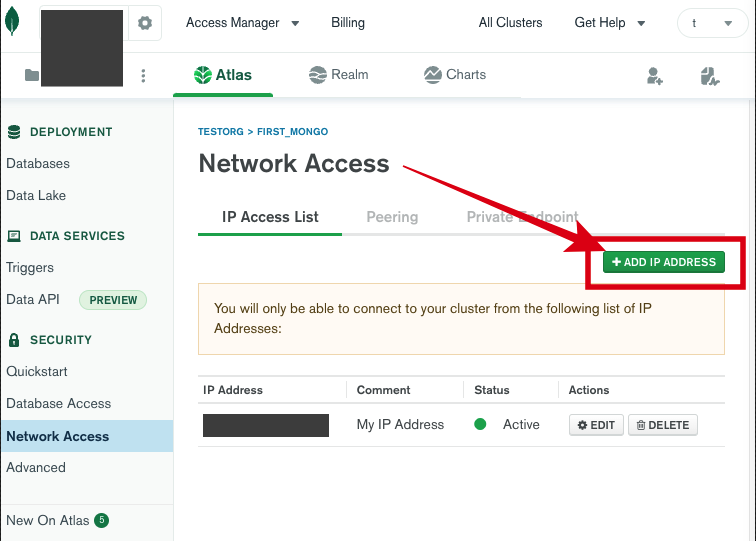Open the project activity feed icon
This screenshot has width=756, height=541.
pos(710,76)
